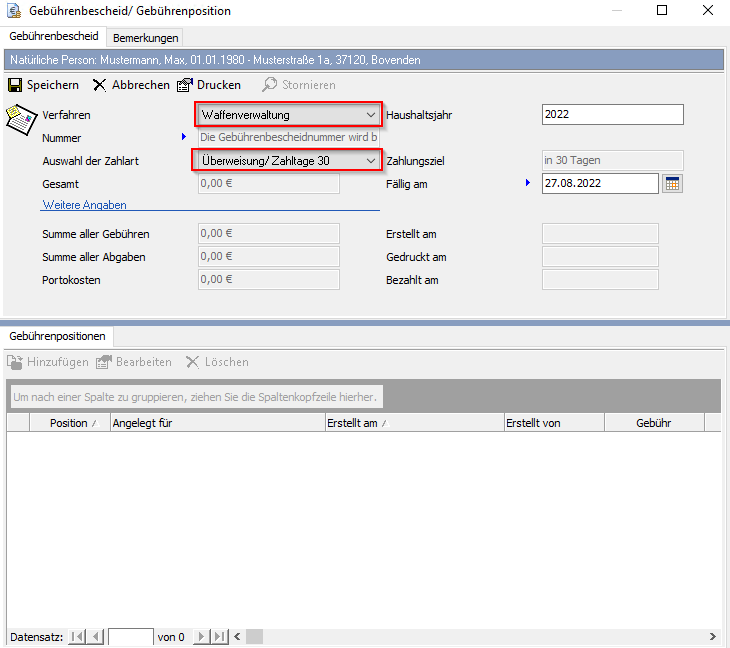The height and width of the screenshot is (648, 730).
Task: Switch to the Bemerkungen tab
Action: click(146, 38)
